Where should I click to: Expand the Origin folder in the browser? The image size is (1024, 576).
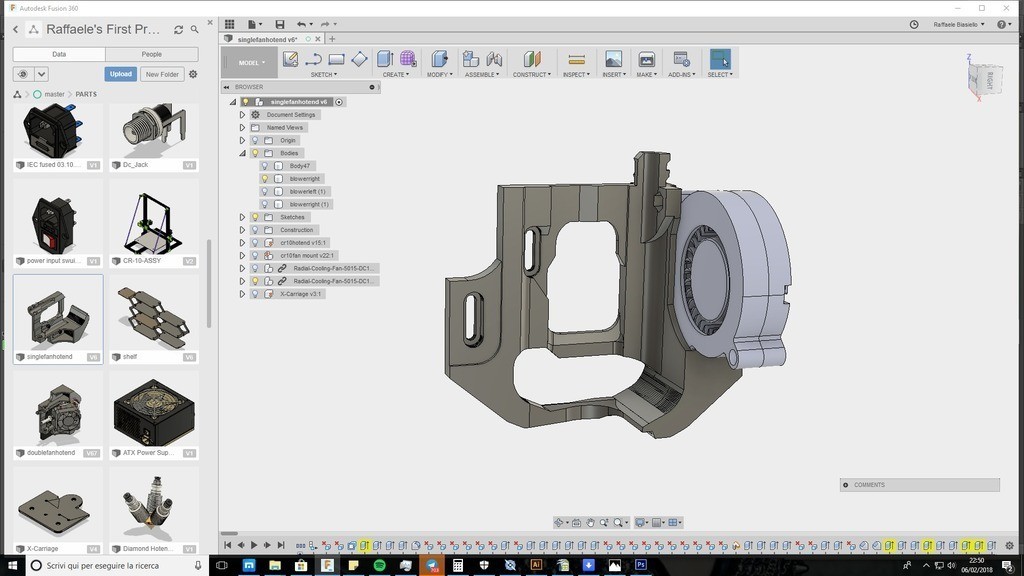click(241, 140)
